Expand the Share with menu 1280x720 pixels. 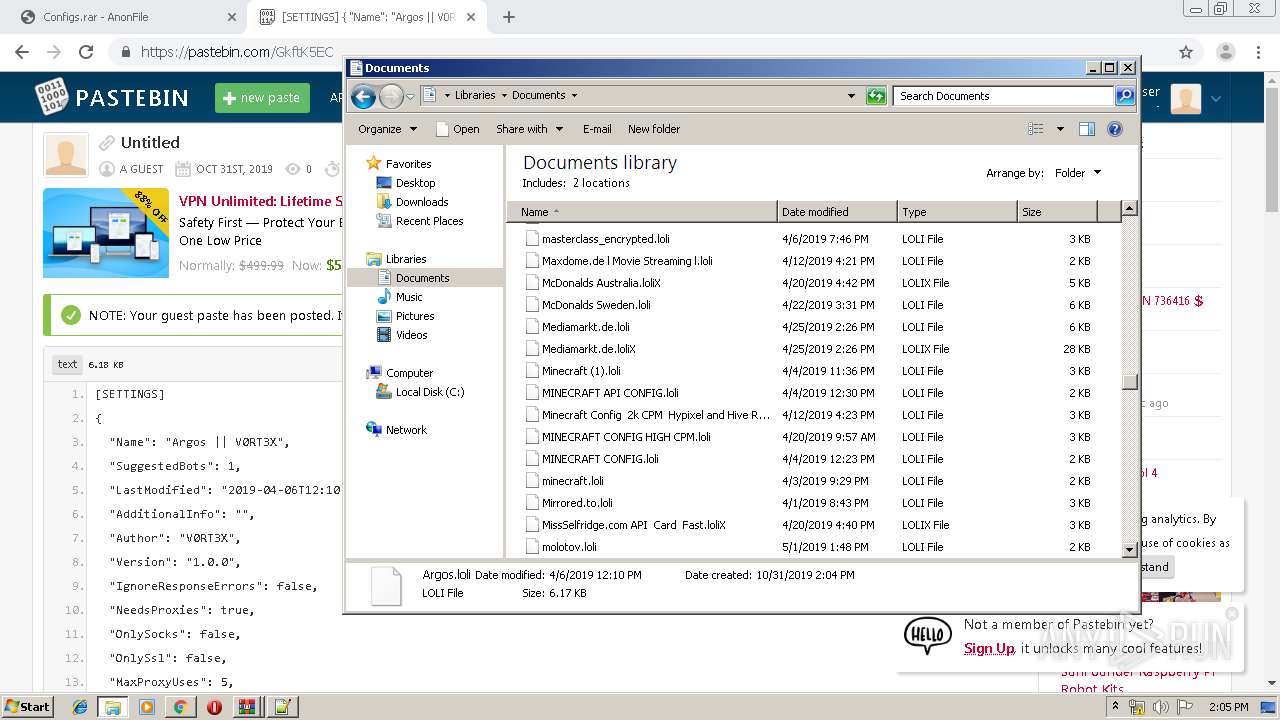pyautogui.click(x=530, y=129)
